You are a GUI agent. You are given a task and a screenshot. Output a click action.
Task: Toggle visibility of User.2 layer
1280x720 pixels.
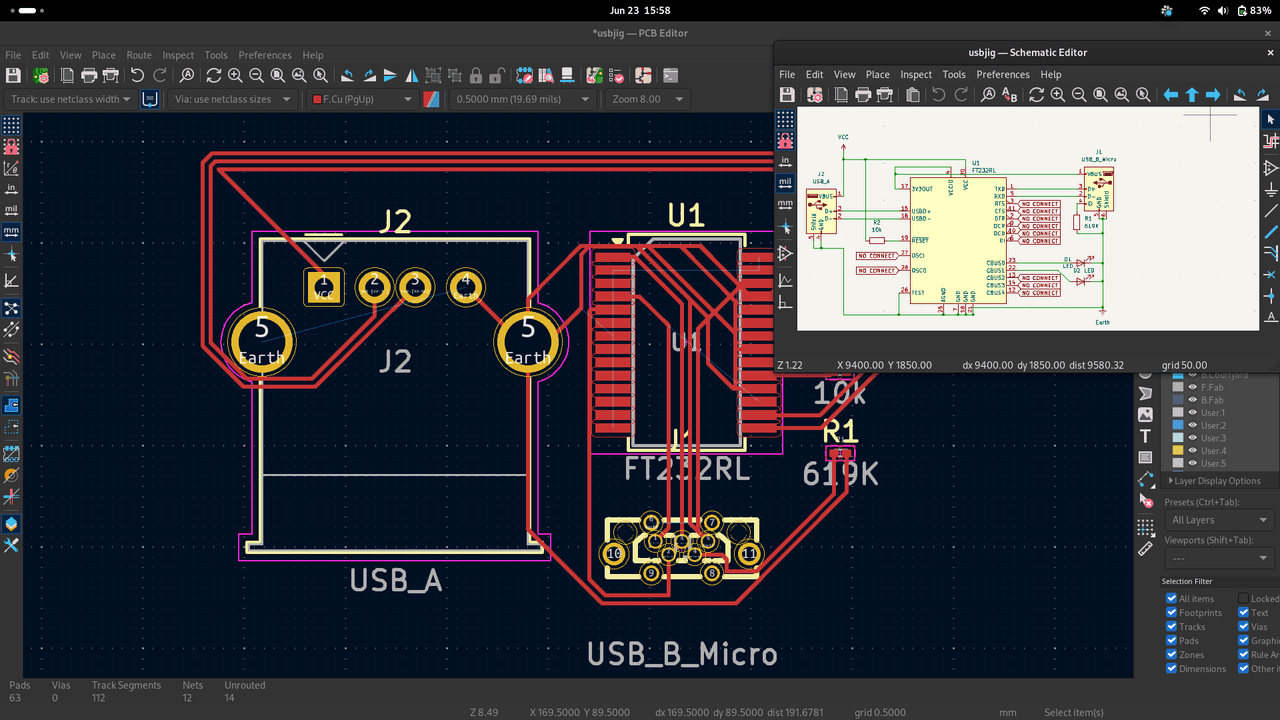coord(1192,425)
